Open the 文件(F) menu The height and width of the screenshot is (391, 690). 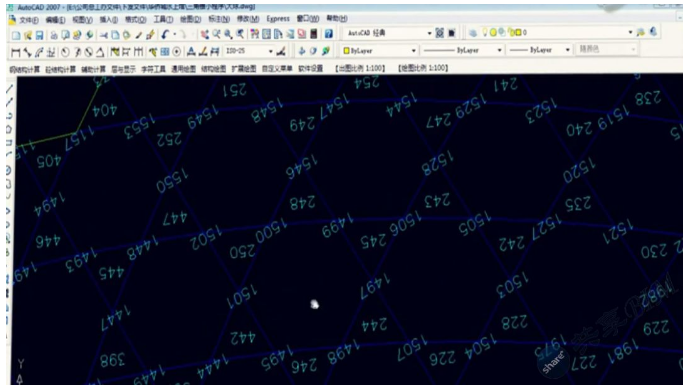point(29,20)
